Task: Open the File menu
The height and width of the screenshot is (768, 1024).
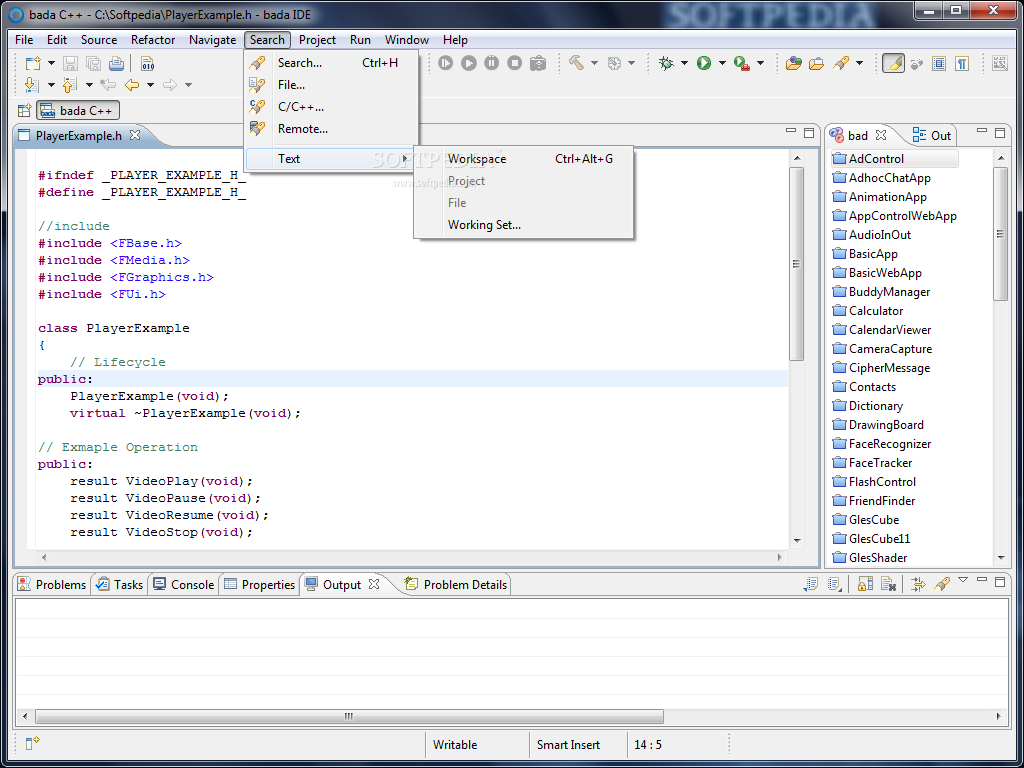Action: coord(24,40)
